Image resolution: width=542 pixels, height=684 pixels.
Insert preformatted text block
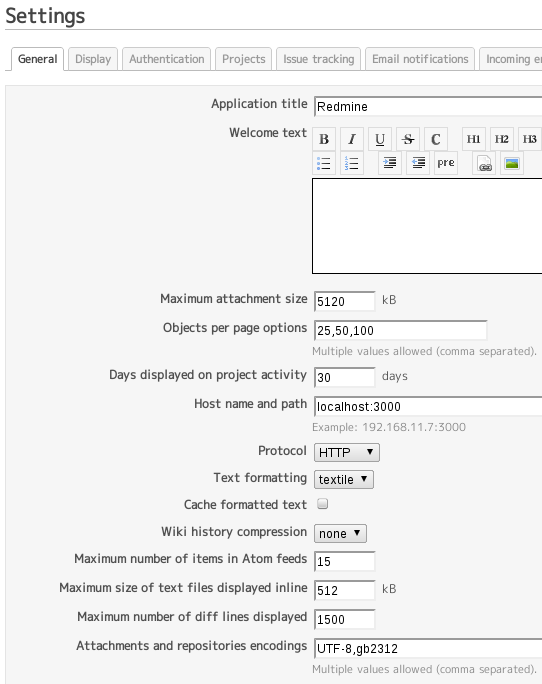coord(446,163)
